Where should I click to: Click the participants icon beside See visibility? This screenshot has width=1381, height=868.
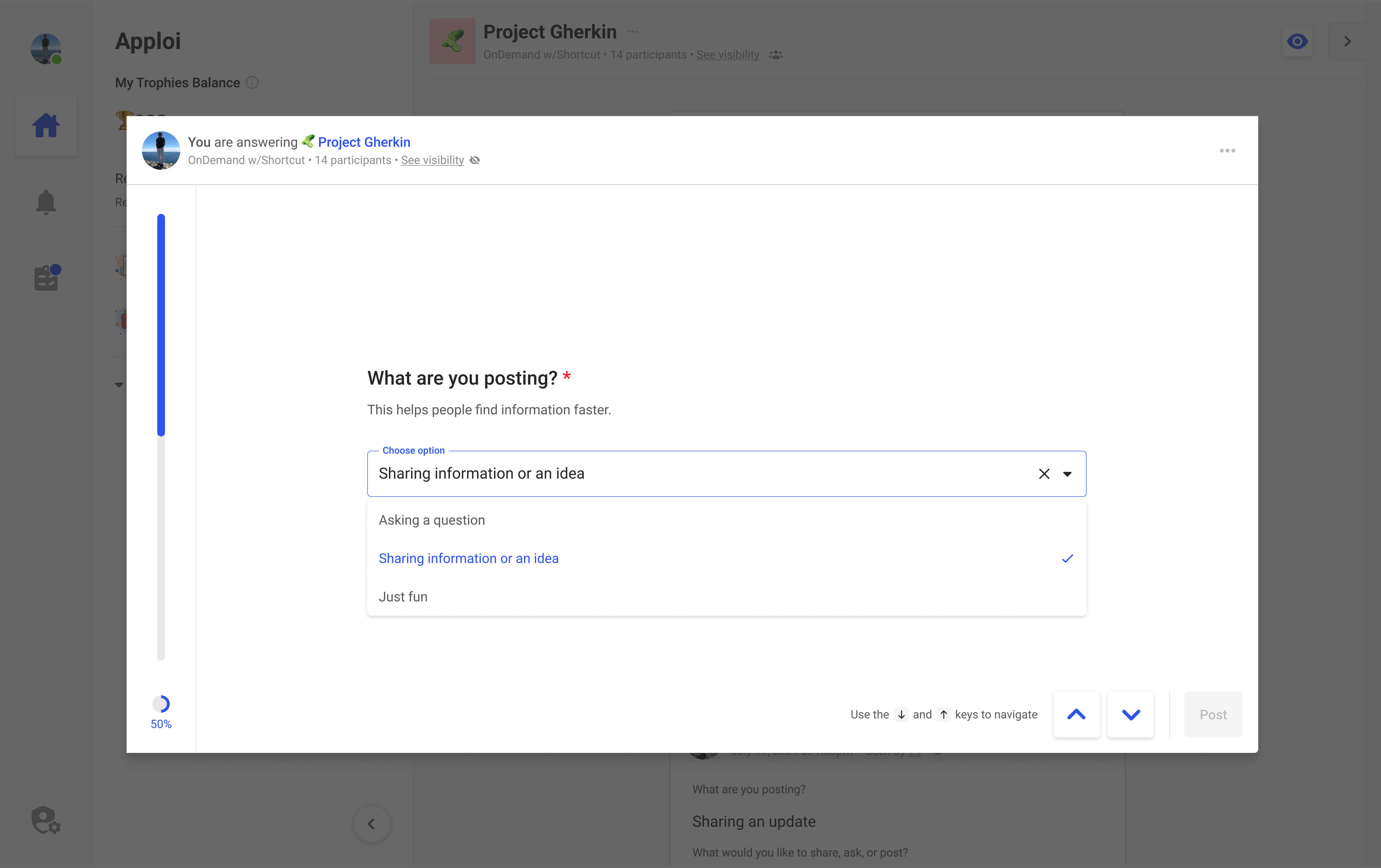coord(776,54)
